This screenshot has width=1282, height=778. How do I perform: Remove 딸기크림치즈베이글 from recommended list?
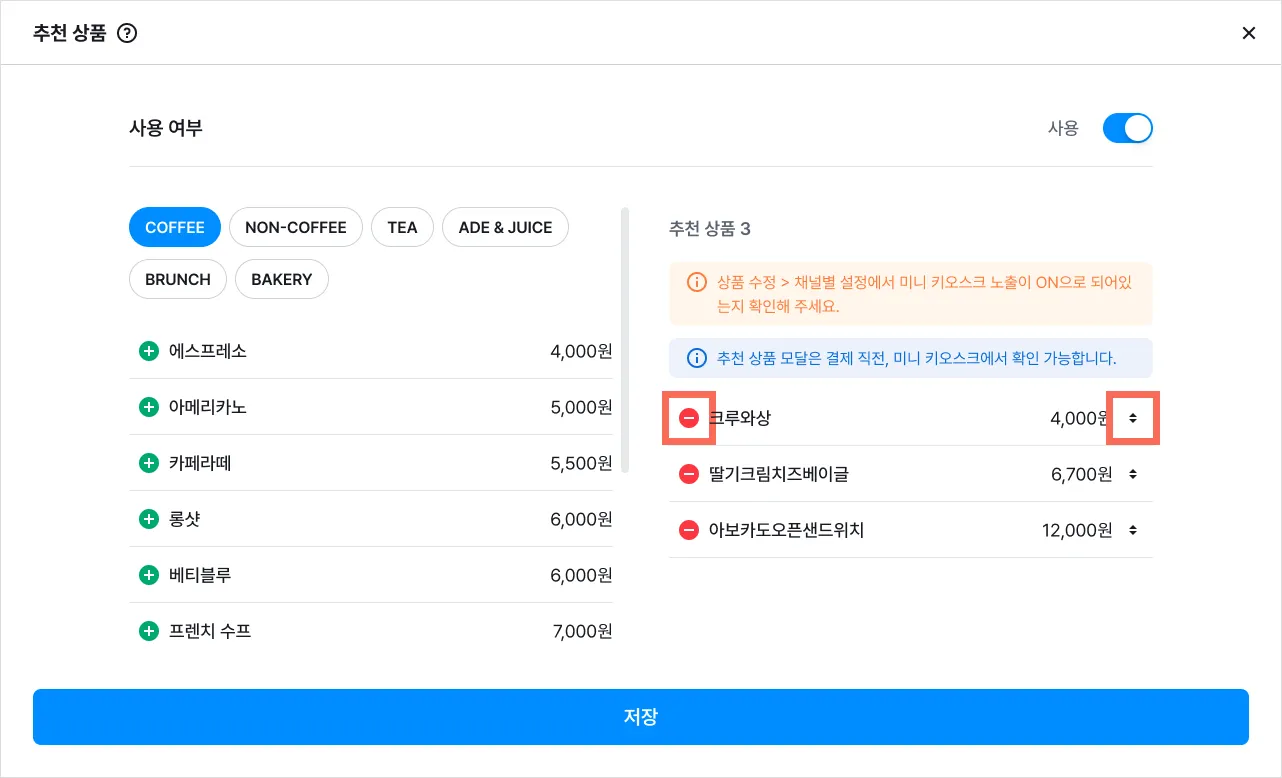click(689, 474)
